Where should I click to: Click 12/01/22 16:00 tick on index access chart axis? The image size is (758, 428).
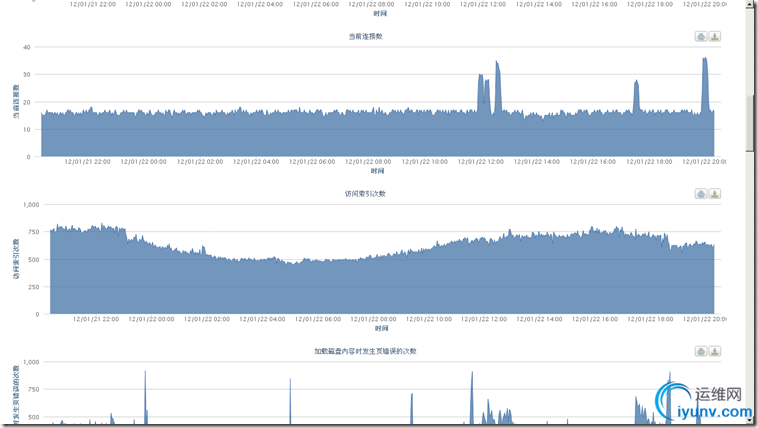click(595, 319)
